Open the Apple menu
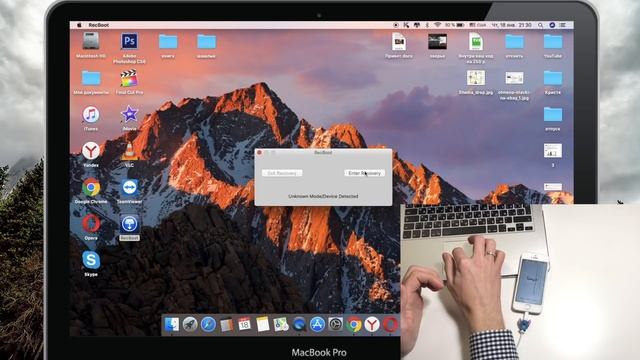 79,25
